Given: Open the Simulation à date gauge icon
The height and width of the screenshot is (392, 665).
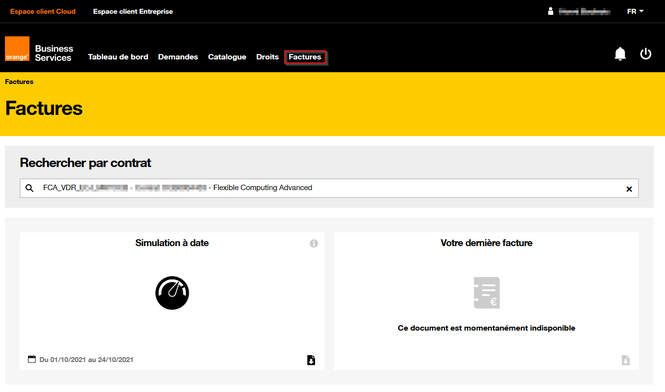Looking at the screenshot, I should pyautogui.click(x=172, y=293).
